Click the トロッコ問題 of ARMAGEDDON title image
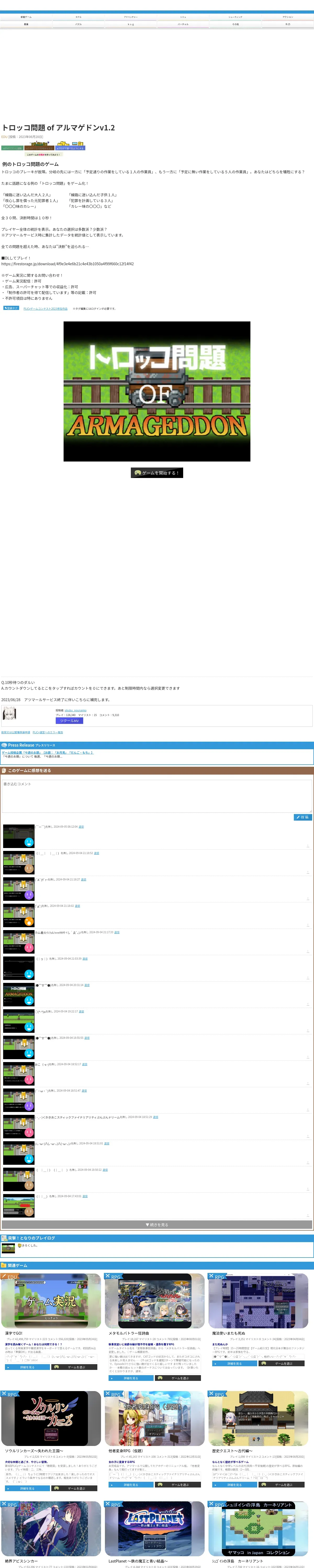The width and height of the screenshot is (314, 1568). 157,391
